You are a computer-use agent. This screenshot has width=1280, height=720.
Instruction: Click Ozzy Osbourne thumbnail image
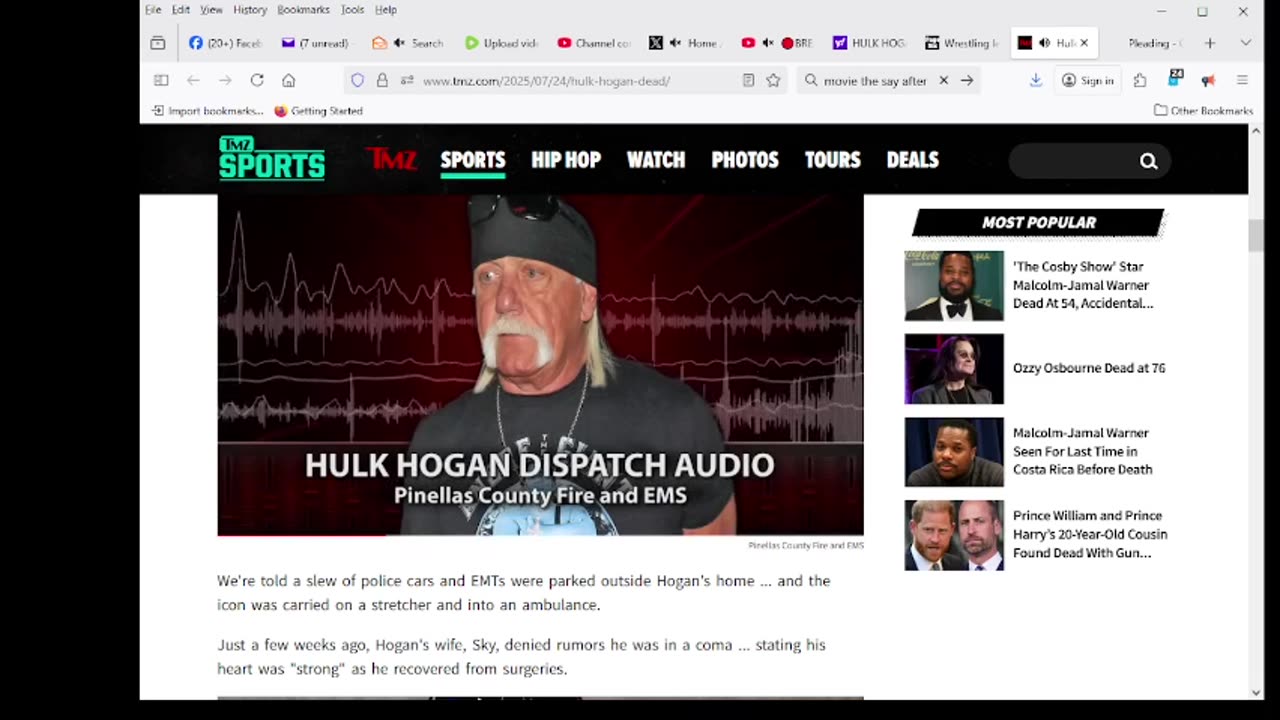click(954, 369)
